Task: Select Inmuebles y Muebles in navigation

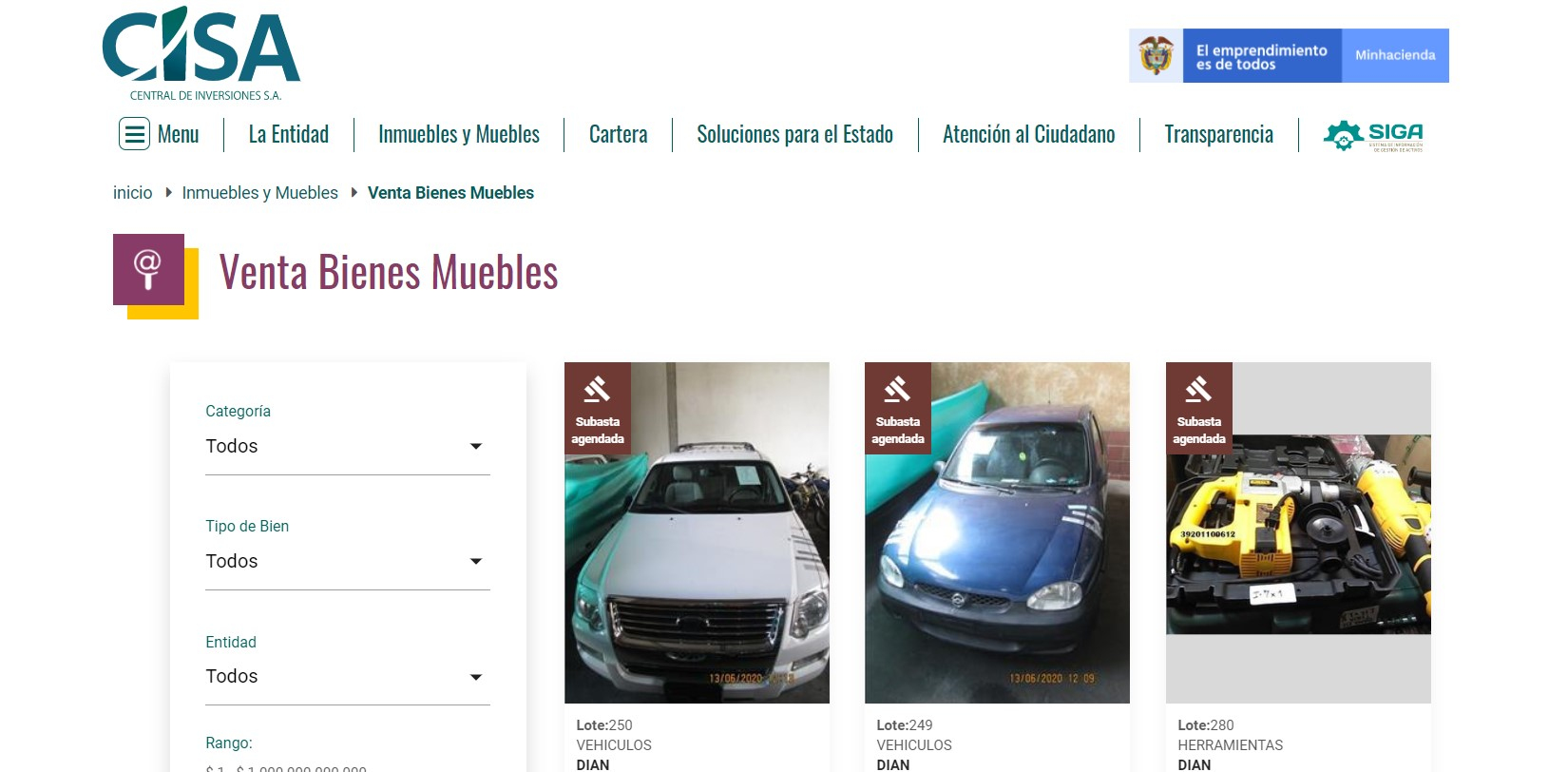Action: (x=459, y=134)
